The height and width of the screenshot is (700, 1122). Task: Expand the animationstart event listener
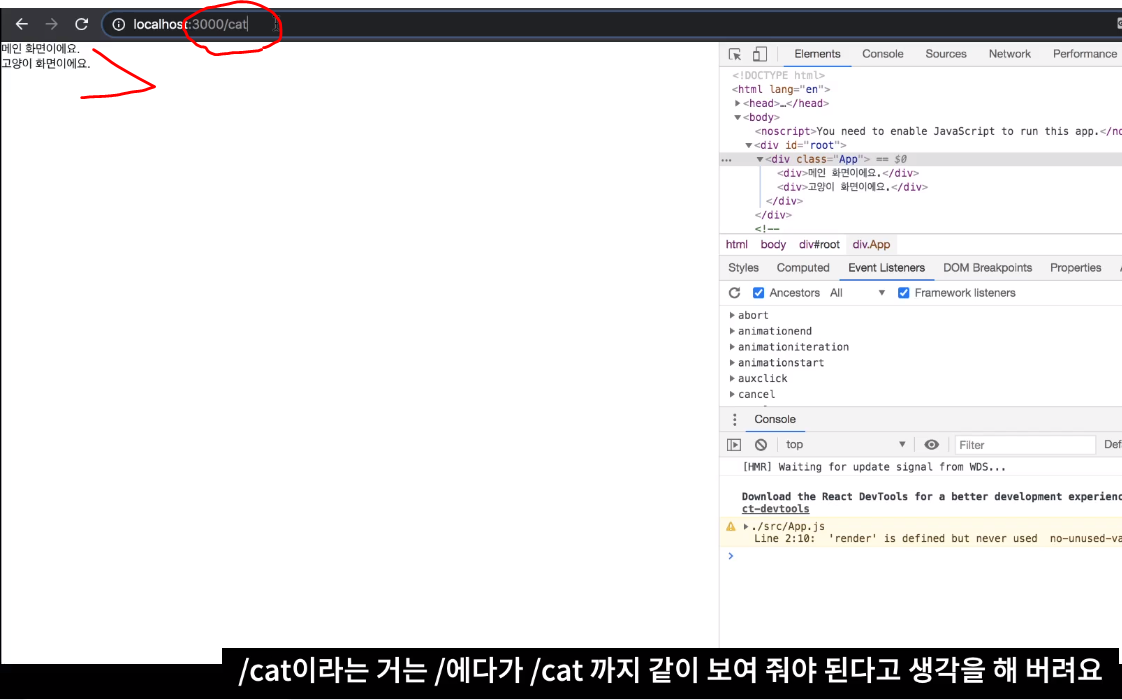[x=732, y=362]
